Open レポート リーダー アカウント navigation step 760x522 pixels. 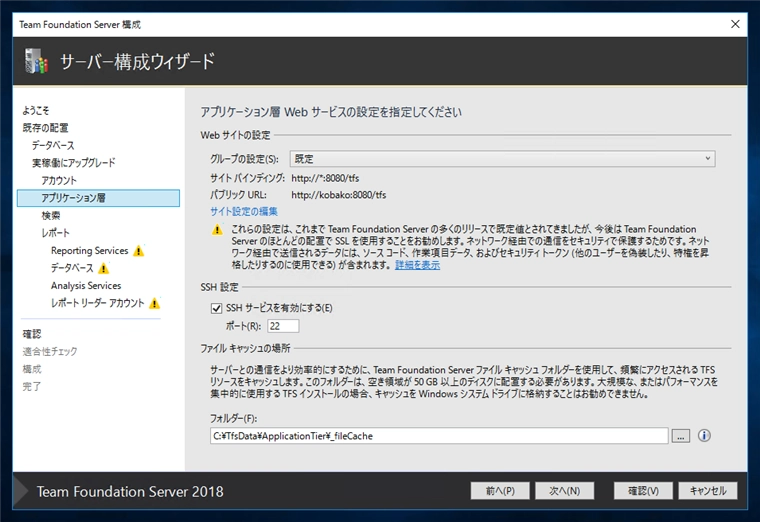click(97, 303)
